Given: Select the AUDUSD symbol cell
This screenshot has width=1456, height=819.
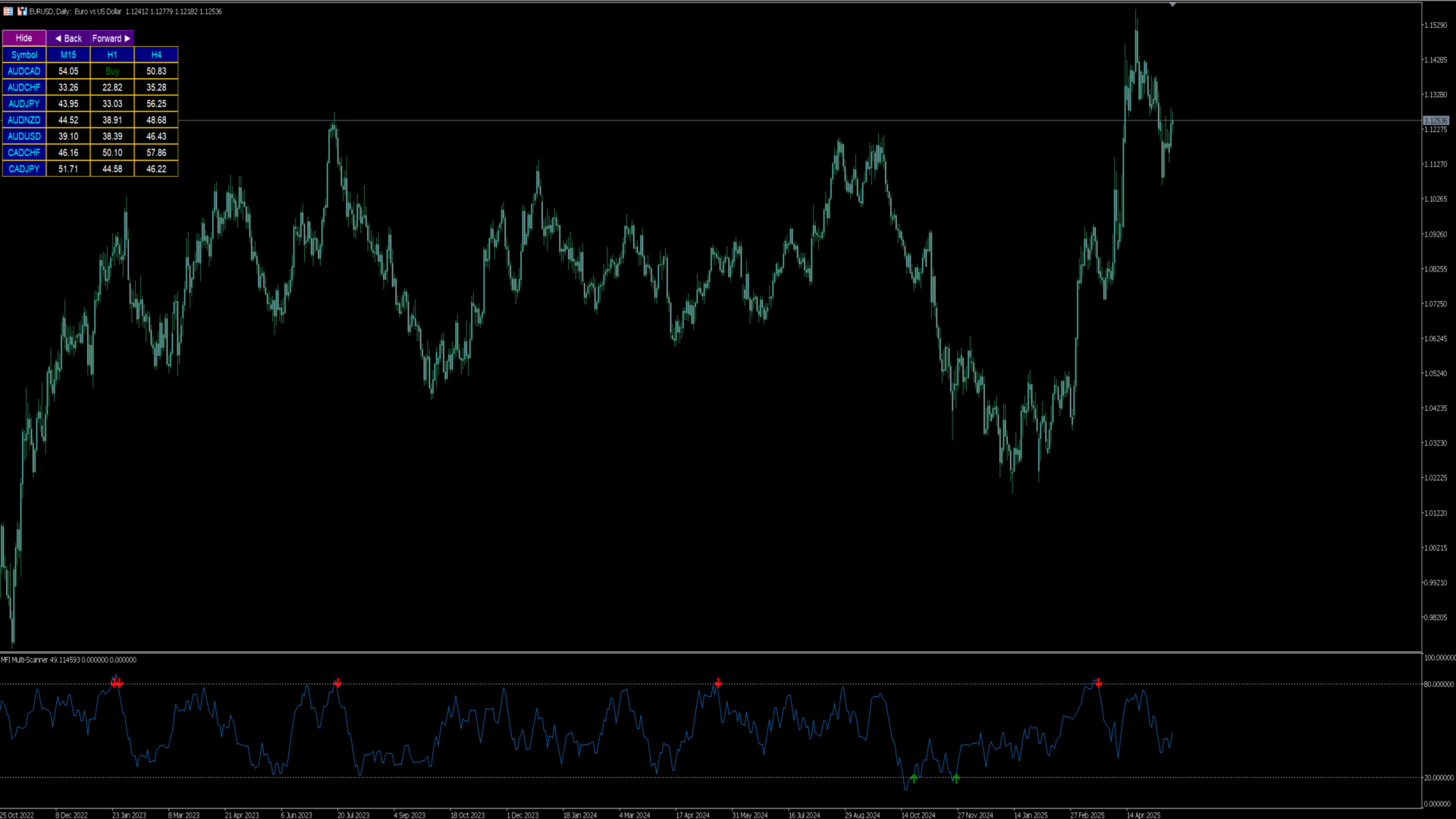Looking at the screenshot, I should (x=24, y=136).
